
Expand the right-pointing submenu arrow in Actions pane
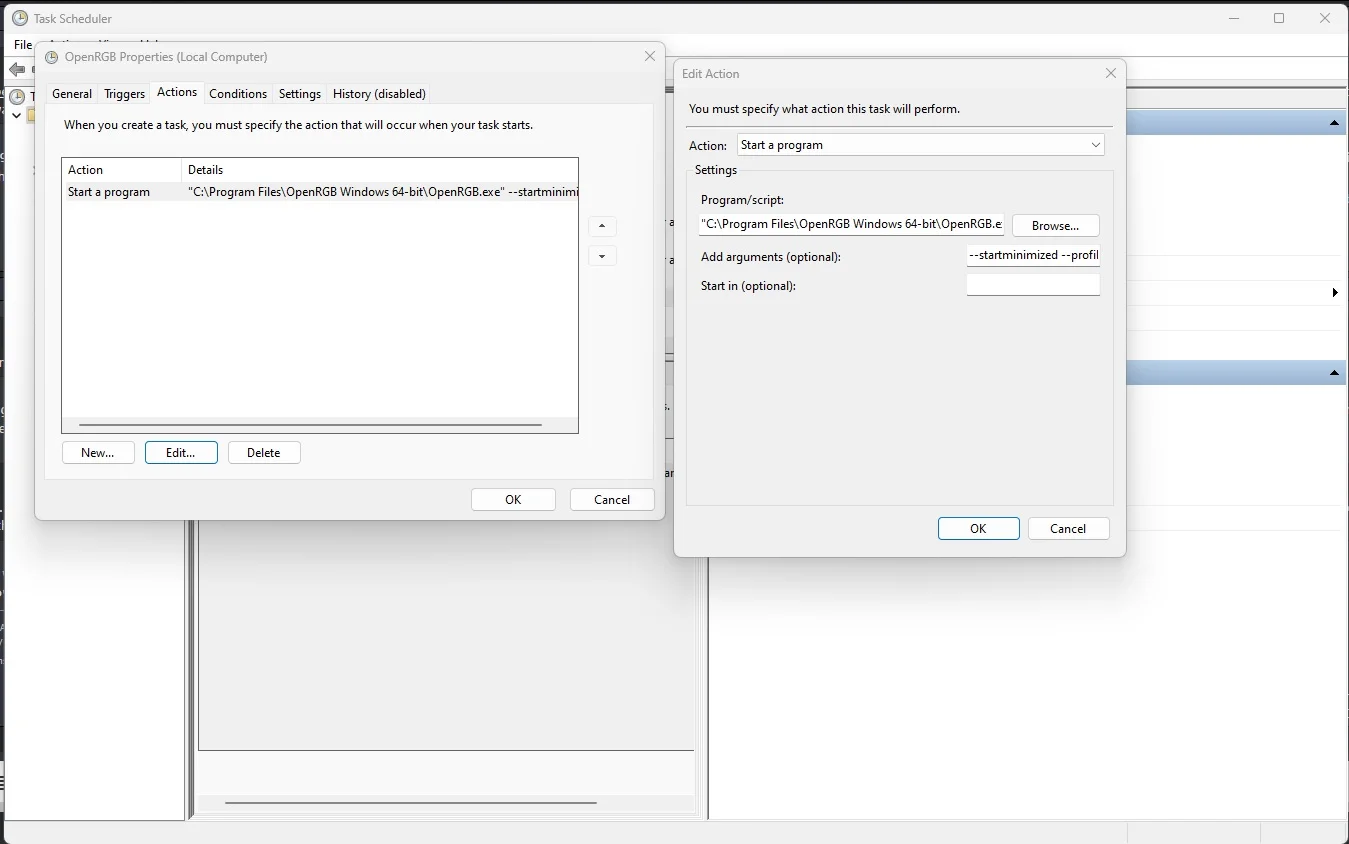pyautogui.click(x=1335, y=293)
